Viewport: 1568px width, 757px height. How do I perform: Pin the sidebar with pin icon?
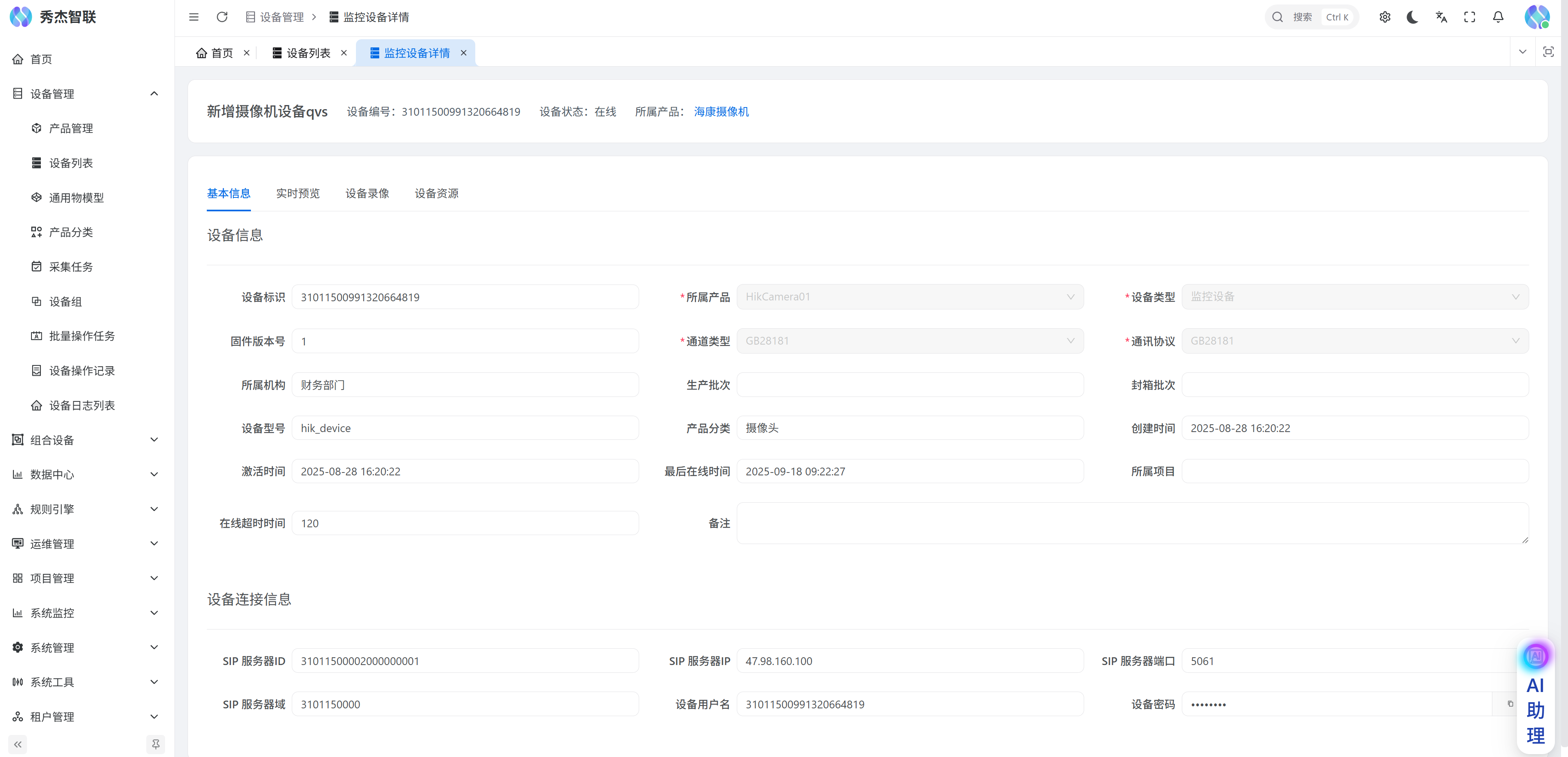(156, 744)
